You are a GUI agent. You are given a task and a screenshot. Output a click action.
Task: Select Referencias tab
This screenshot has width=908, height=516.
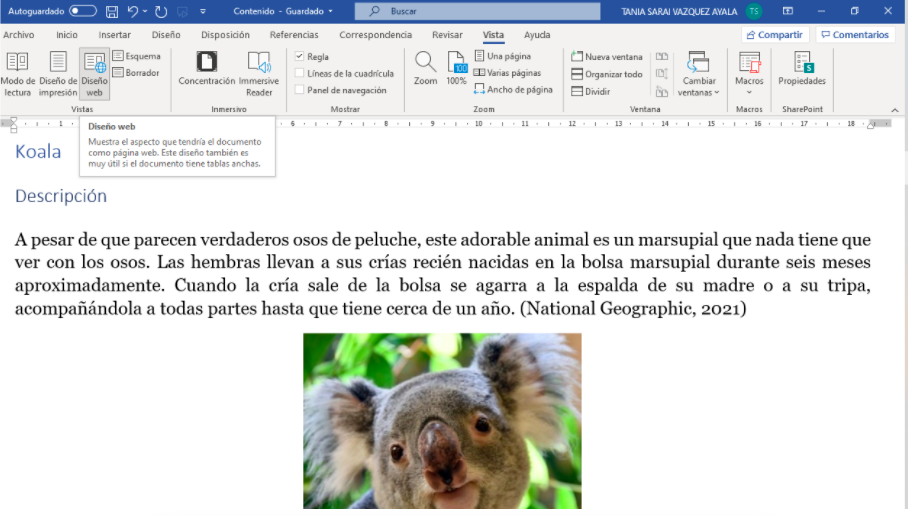click(294, 35)
